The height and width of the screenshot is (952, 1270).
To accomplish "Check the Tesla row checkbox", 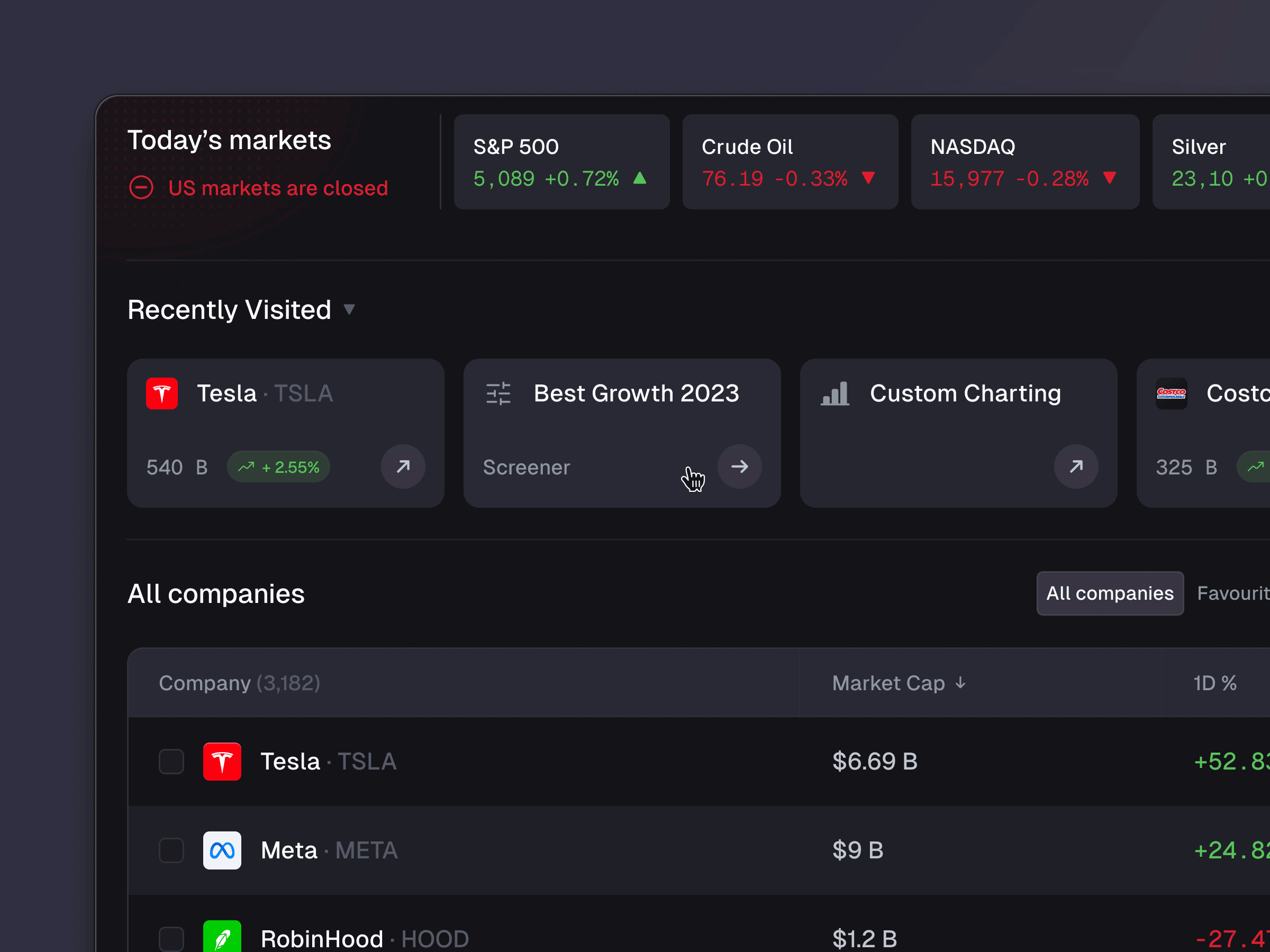I will point(171,762).
